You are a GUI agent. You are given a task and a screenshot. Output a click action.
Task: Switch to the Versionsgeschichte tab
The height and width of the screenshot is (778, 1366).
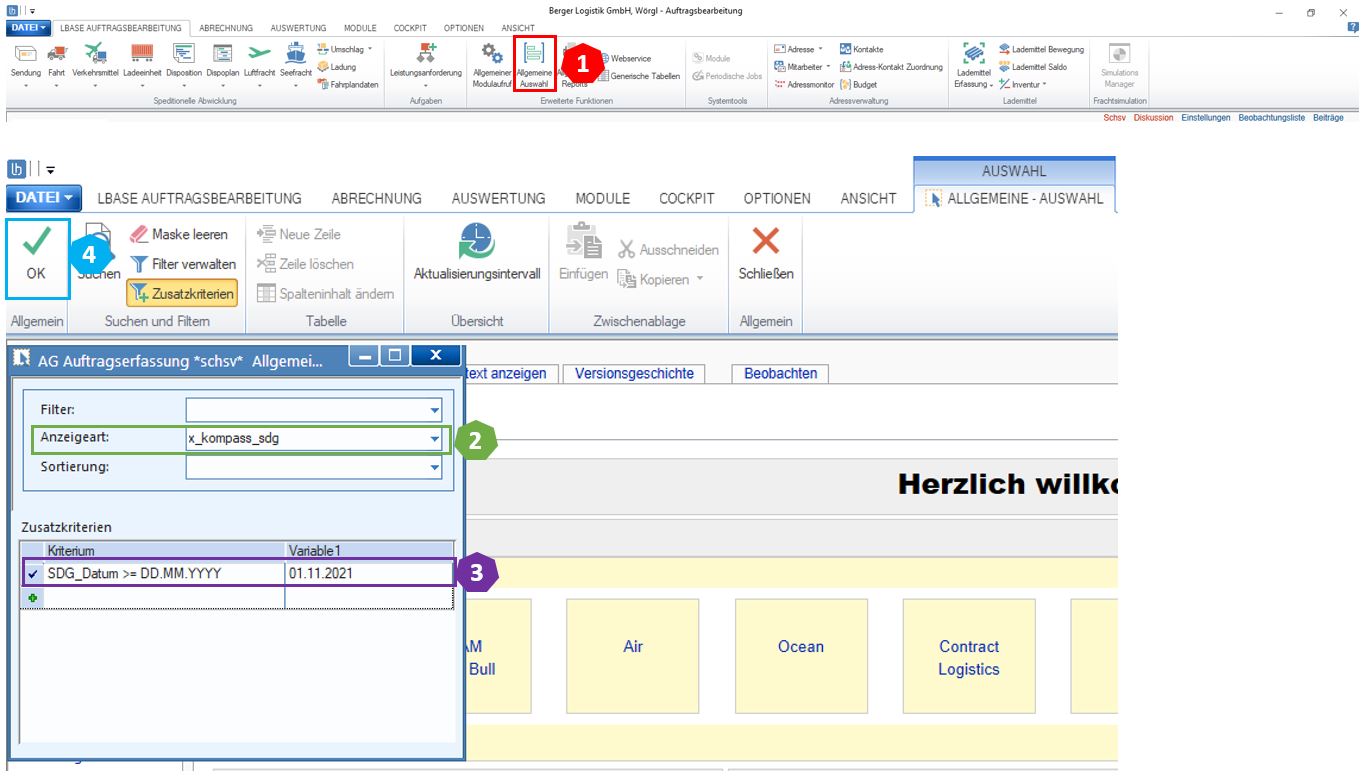[634, 373]
